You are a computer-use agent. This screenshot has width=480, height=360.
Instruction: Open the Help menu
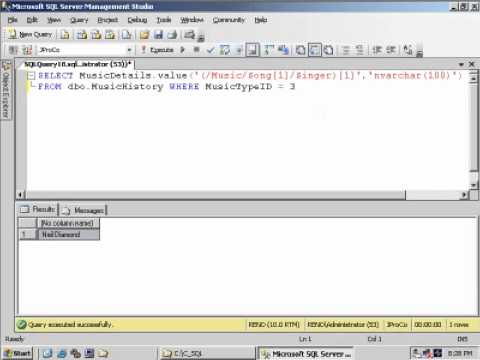(261, 20)
